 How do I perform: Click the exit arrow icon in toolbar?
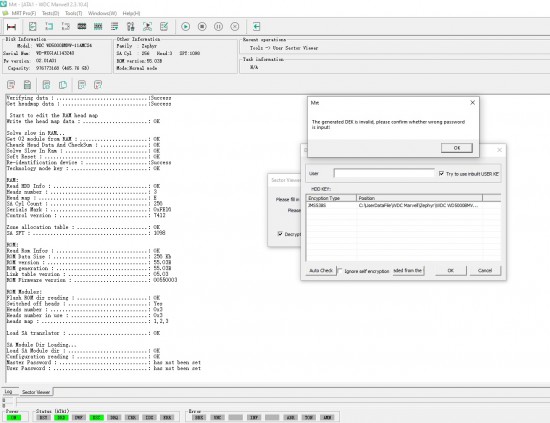point(256,27)
